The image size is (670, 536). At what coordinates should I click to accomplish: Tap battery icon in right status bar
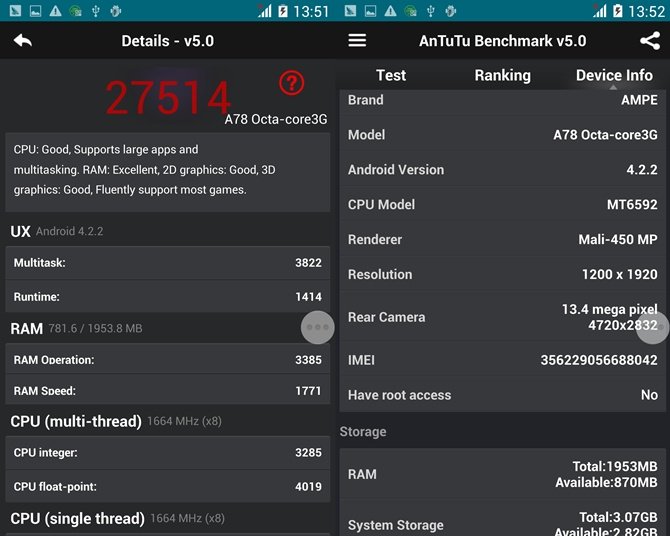[618, 11]
